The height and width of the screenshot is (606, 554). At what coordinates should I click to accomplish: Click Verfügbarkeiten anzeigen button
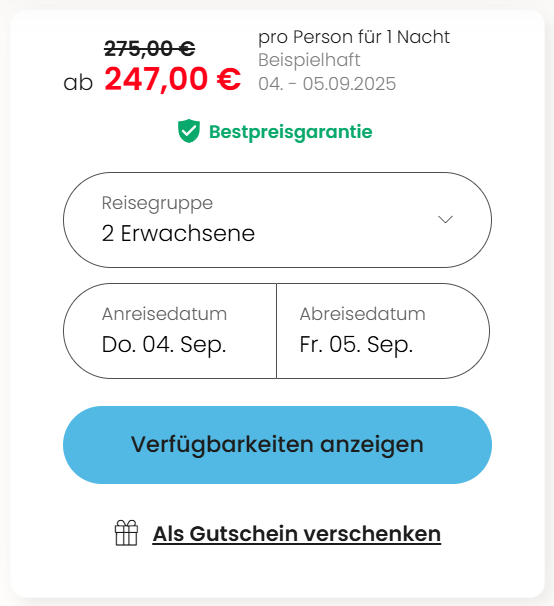pos(278,445)
